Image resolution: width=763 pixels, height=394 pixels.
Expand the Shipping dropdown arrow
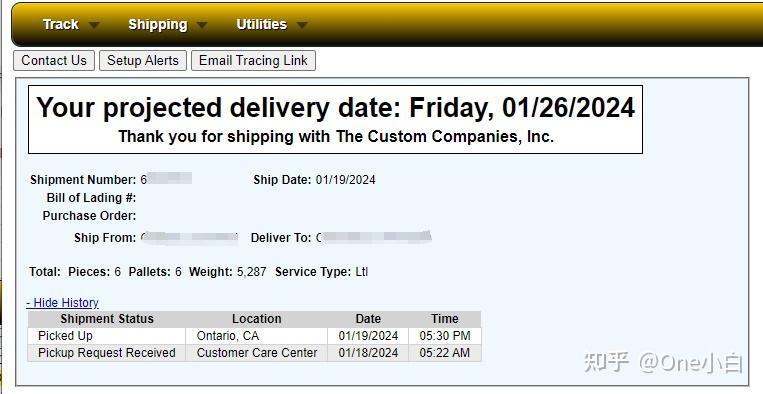coord(202,25)
